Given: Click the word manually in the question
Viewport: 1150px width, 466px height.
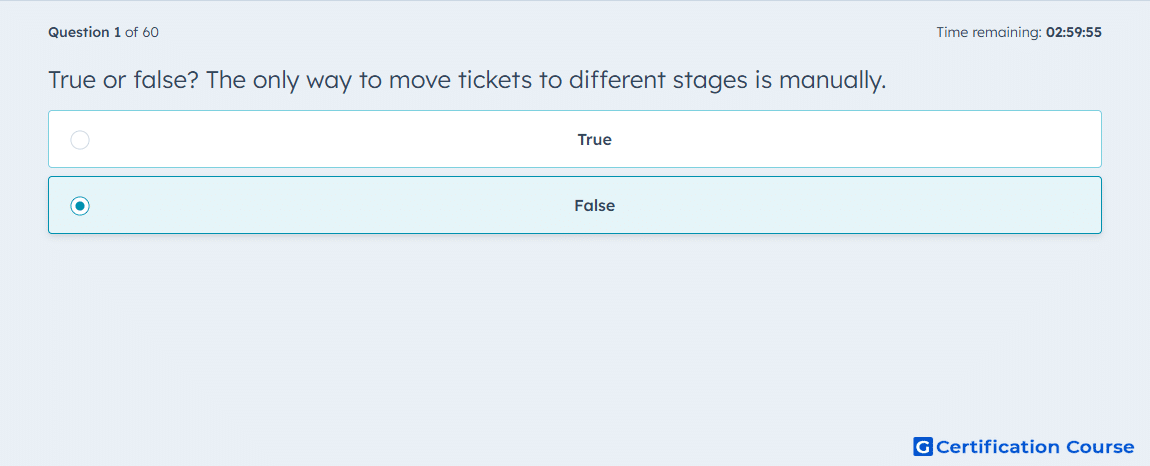Looking at the screenshot, I should click(832, 80).
